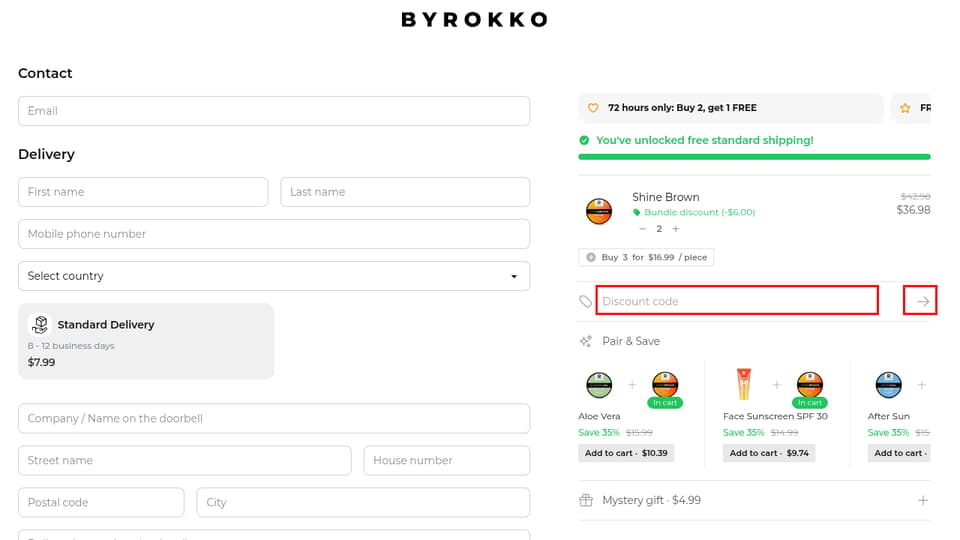Add Face Sunscreen to cart for $9.74
Screen dimensions: 960x540
point(769,453)
